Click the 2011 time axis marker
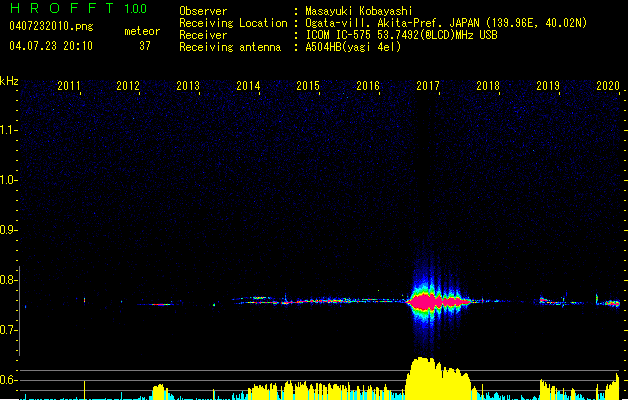The width and height of the screenshot is (629, 400). (x=69, y=85)
